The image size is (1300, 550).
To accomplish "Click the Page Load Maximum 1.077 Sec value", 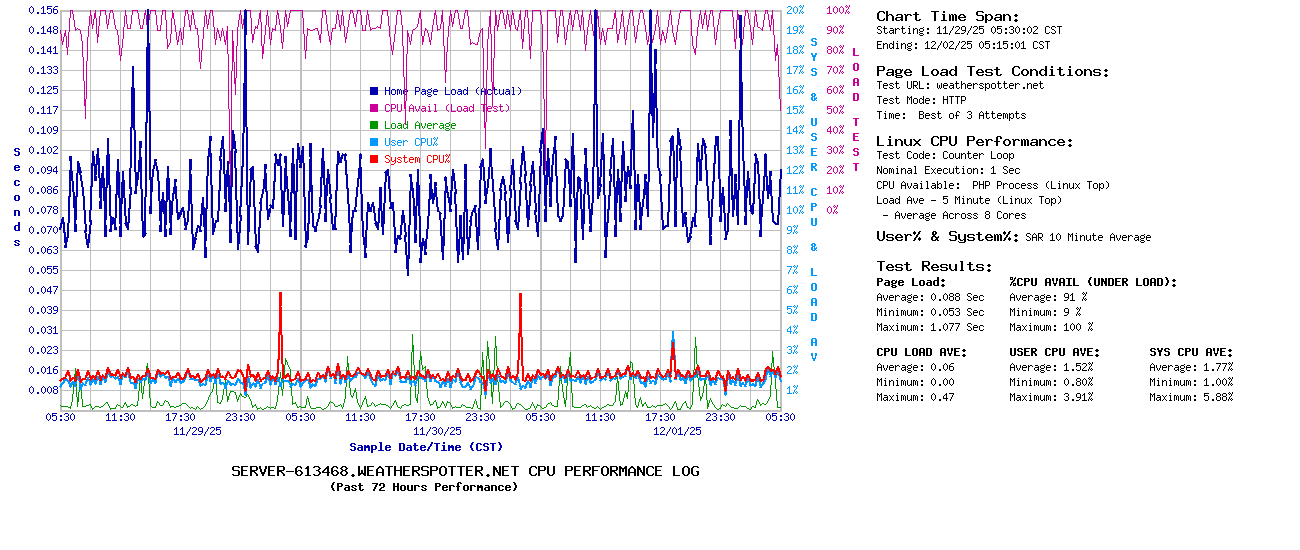I will click(957, 327).
